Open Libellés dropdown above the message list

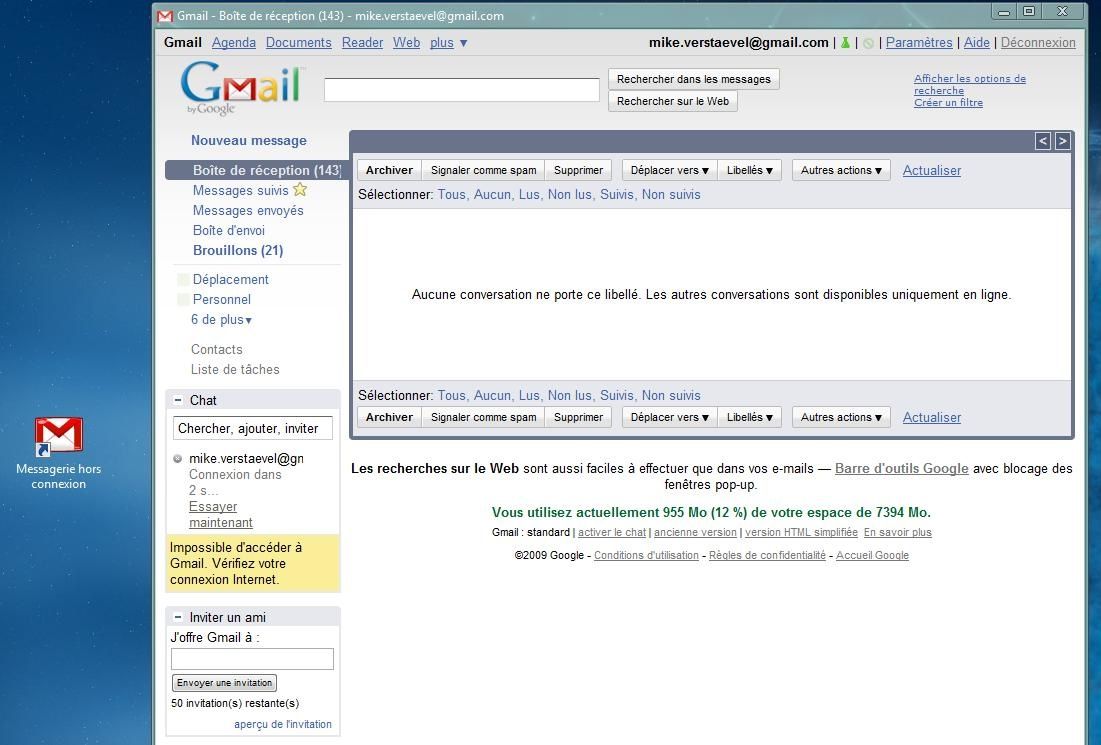[749, 170]
